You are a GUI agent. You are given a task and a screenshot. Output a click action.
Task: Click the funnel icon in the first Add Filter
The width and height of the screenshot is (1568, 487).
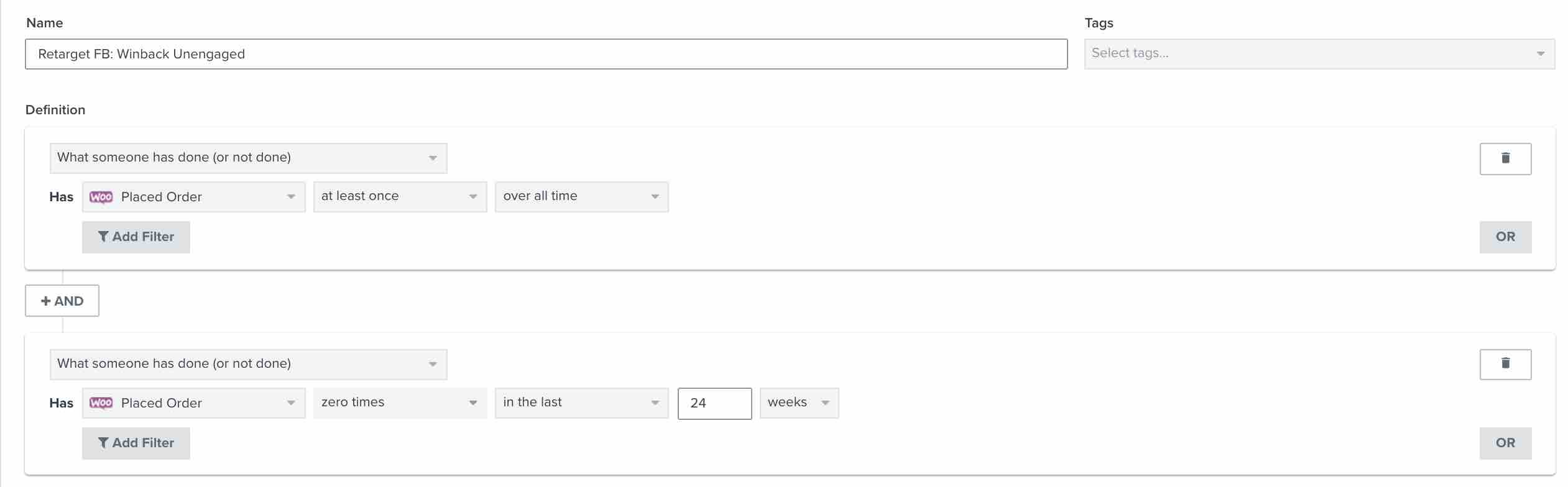point(104,237)
